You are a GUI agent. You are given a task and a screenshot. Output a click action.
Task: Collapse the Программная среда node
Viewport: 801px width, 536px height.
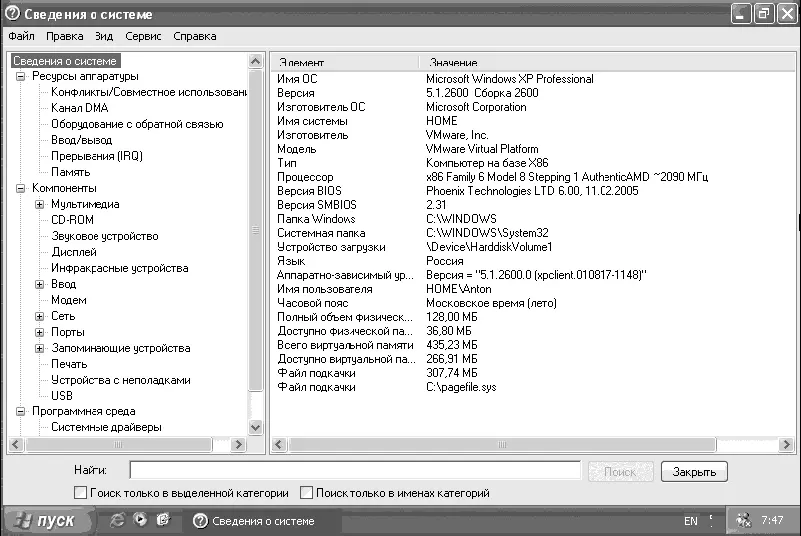(20, 411)
